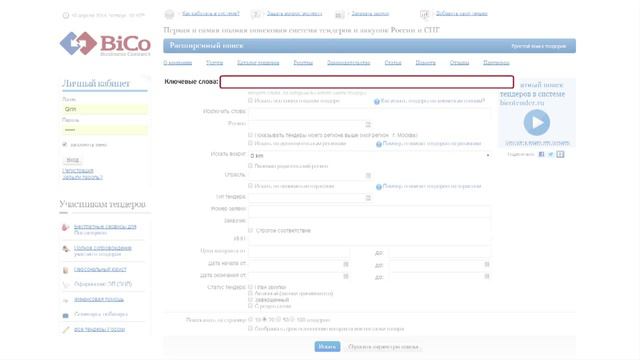The height and width of the screenshot is (360, 640).
Task: Open the Партнерам navigation link
Action: [496, 62]
